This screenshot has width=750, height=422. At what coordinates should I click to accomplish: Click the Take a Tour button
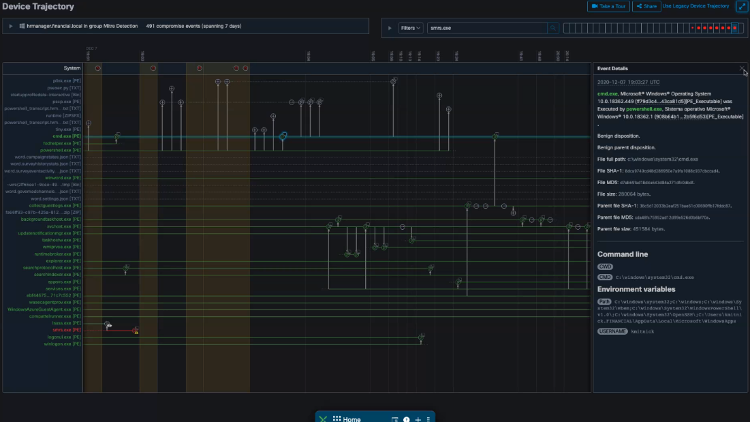click(x=608, y=6)
